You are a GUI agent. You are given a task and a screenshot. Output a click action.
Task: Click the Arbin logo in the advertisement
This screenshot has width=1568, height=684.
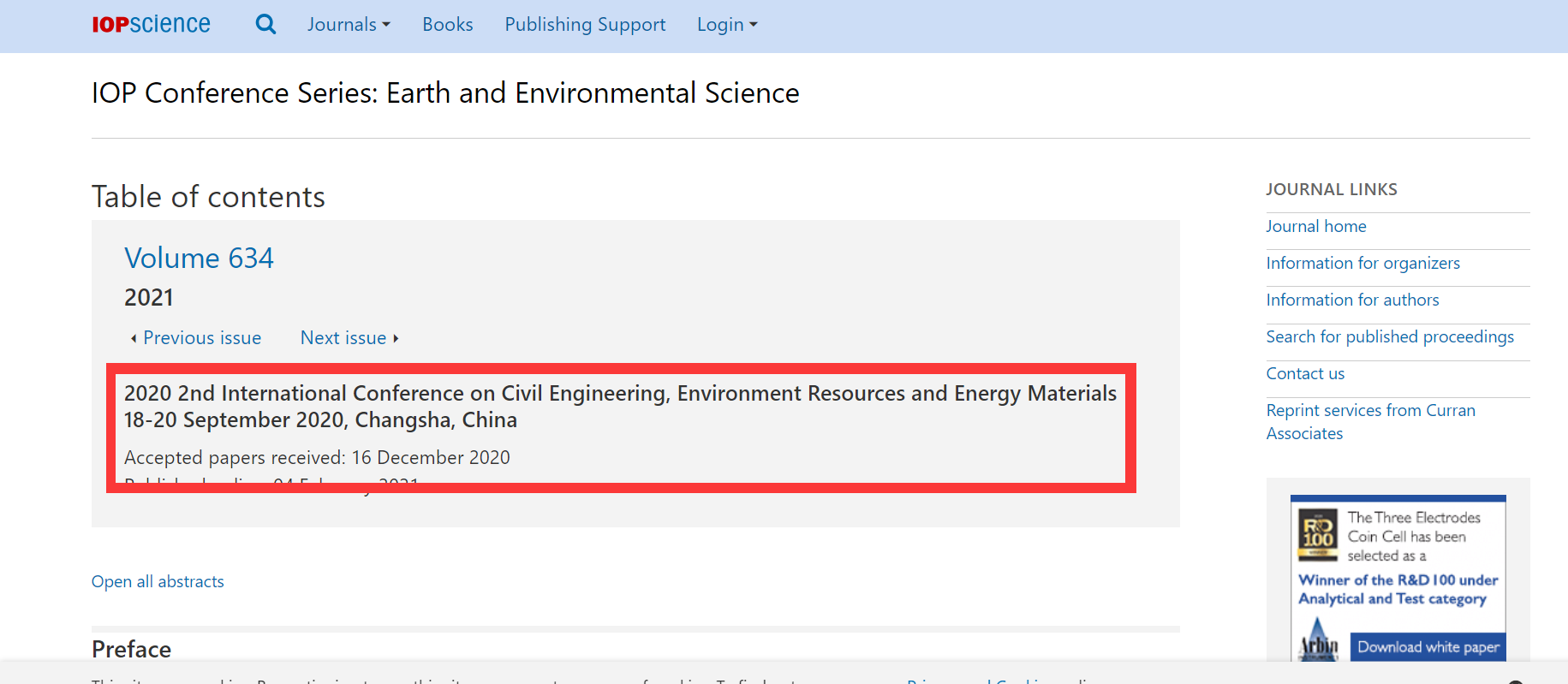pyautogui.click(x=1319, y=640)
